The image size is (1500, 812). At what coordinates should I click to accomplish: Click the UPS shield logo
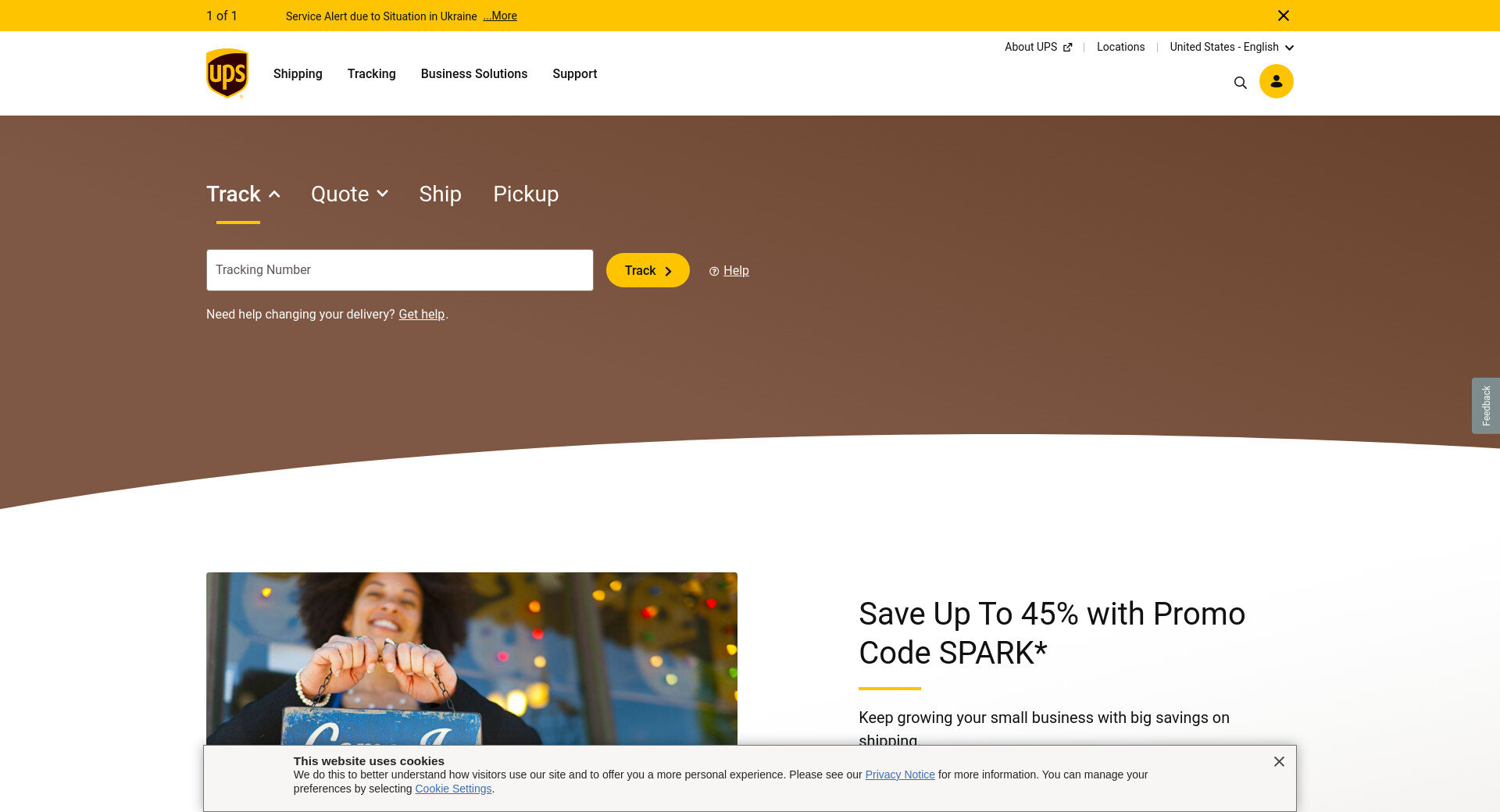(227, 73)
